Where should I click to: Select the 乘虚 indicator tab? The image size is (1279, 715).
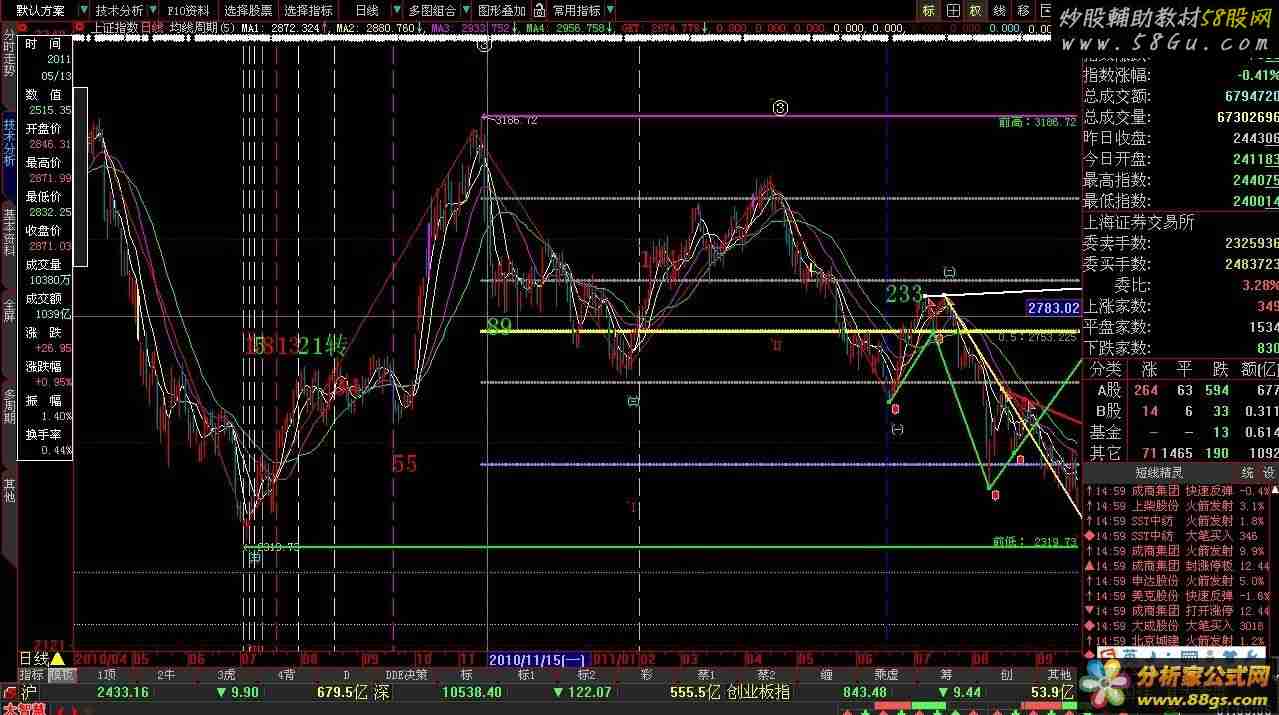point(887,675)
